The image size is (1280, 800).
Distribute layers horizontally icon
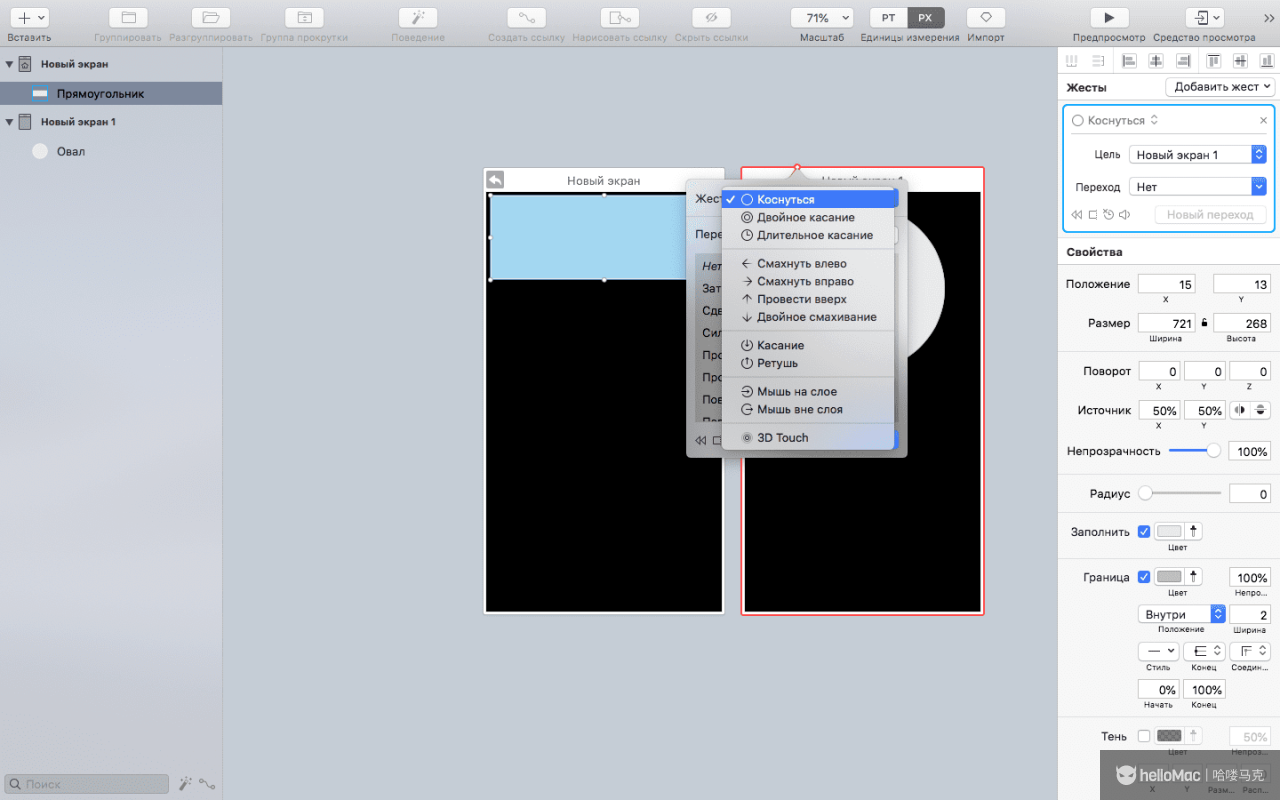1073,61
